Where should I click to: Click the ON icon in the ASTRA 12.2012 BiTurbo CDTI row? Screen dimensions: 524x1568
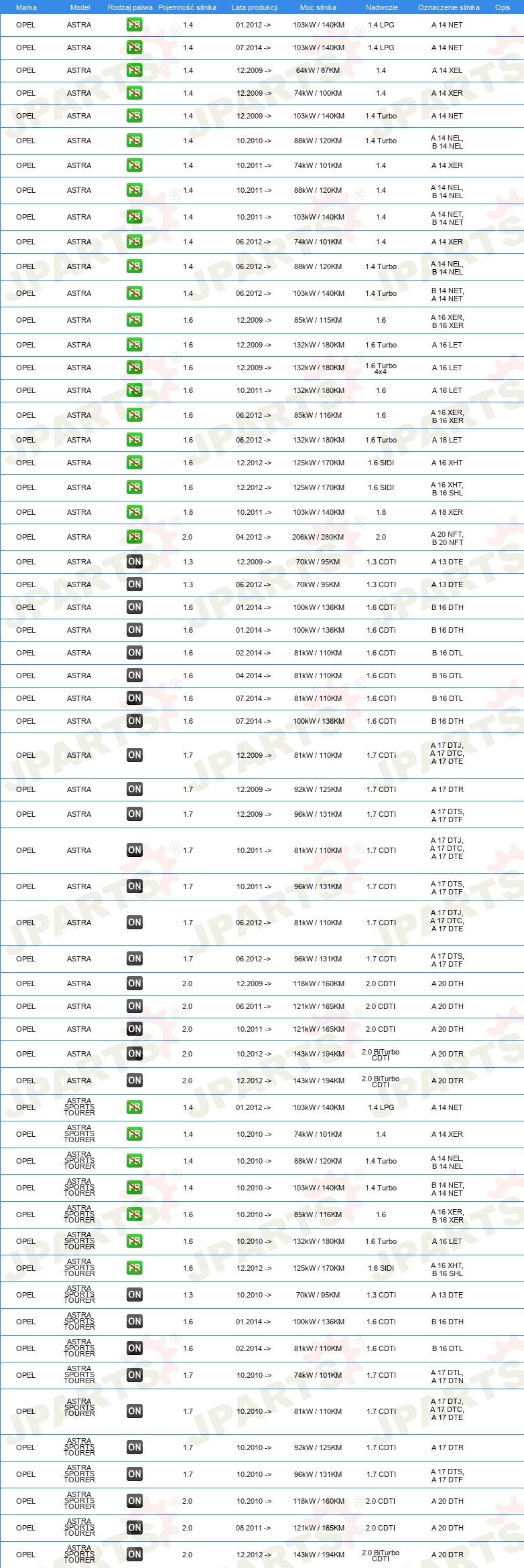(134, 1081)
